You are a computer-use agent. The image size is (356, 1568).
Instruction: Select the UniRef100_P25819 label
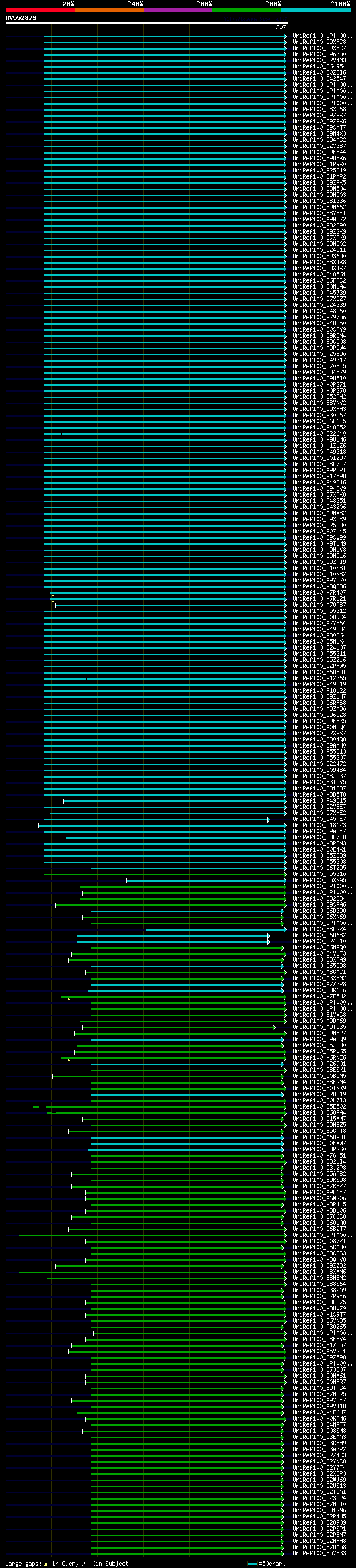click(319, 170)
